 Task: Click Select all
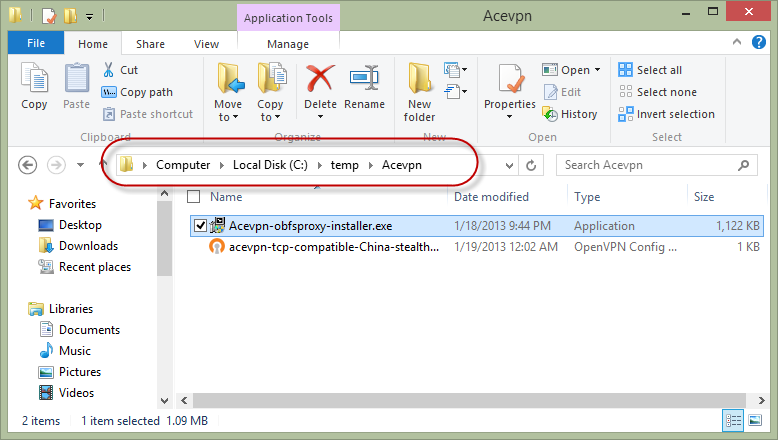tap(650, 70)
